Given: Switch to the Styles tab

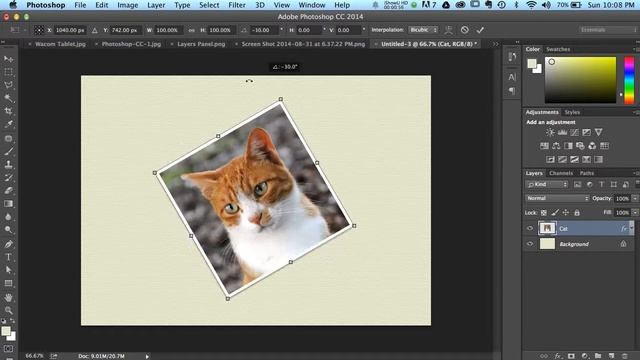Looking at the screenshot, I should [x=572, y=112].
